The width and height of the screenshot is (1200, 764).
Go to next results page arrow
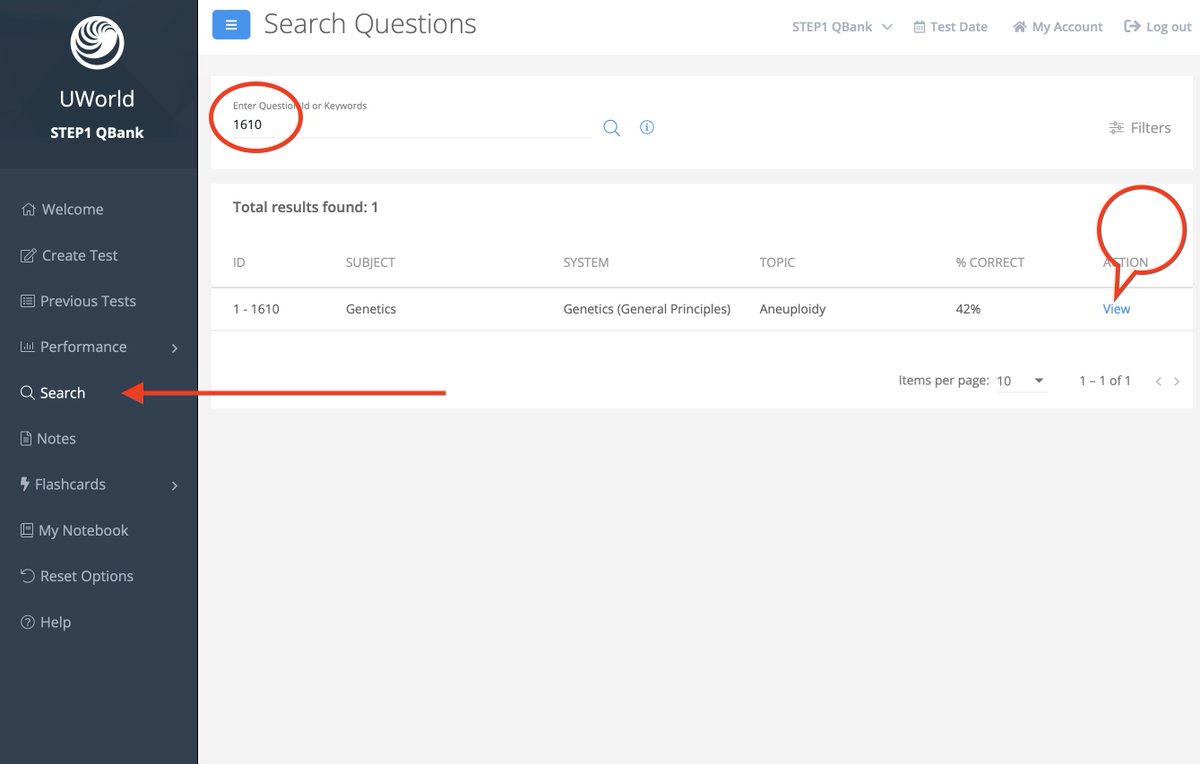point(1177,381)
